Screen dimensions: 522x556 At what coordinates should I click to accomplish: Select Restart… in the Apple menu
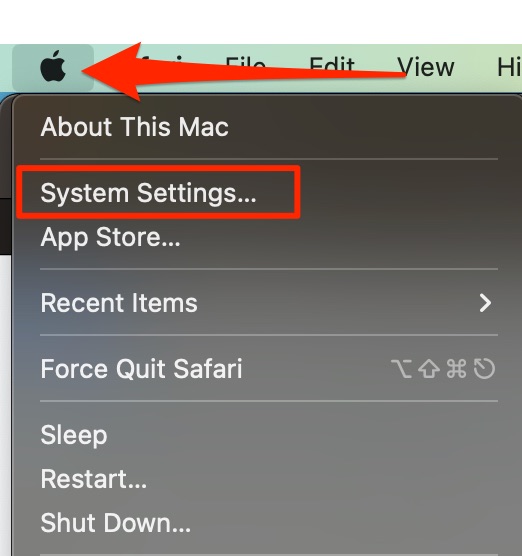pyautogui.click(x=94, y=479)
